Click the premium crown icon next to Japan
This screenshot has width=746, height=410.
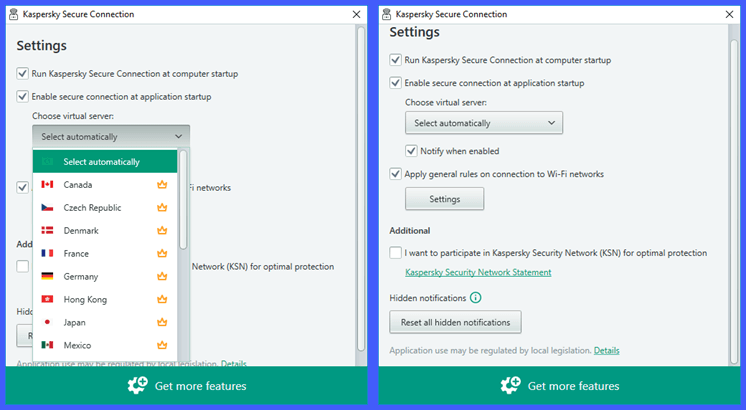click(x=162, y=322)
